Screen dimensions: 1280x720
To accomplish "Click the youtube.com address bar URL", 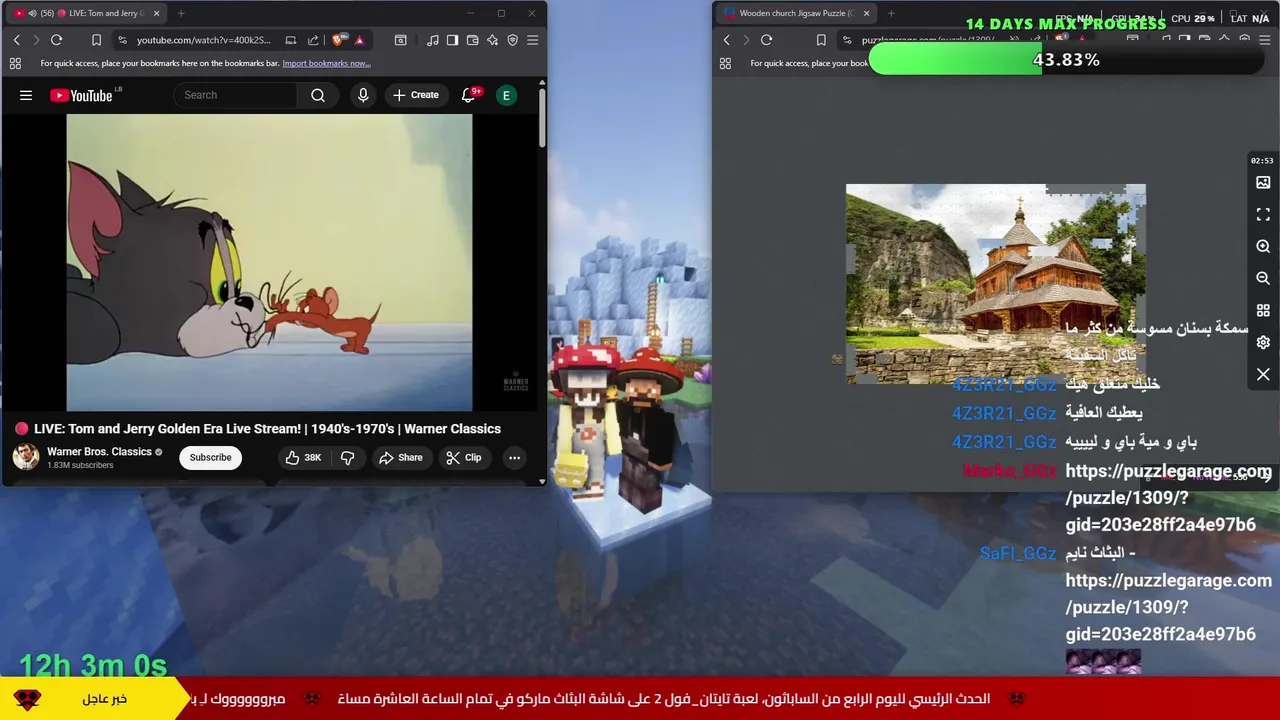I will pyautogui.click(x=203, y=40).
